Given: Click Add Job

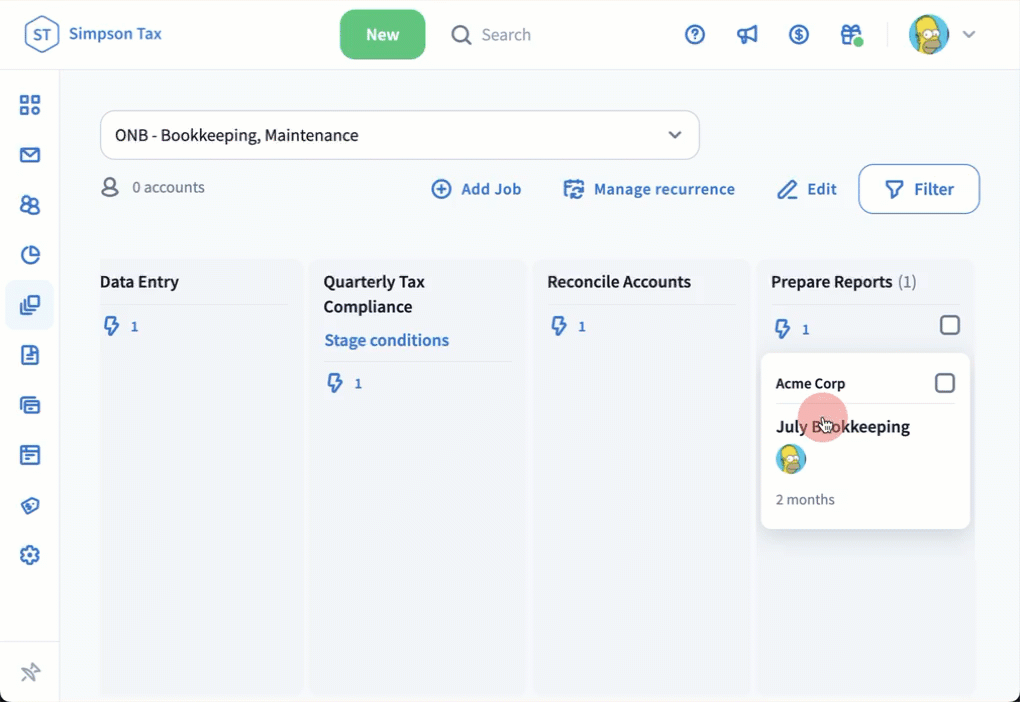Looking at the screenshot, I should pos(477,189).
